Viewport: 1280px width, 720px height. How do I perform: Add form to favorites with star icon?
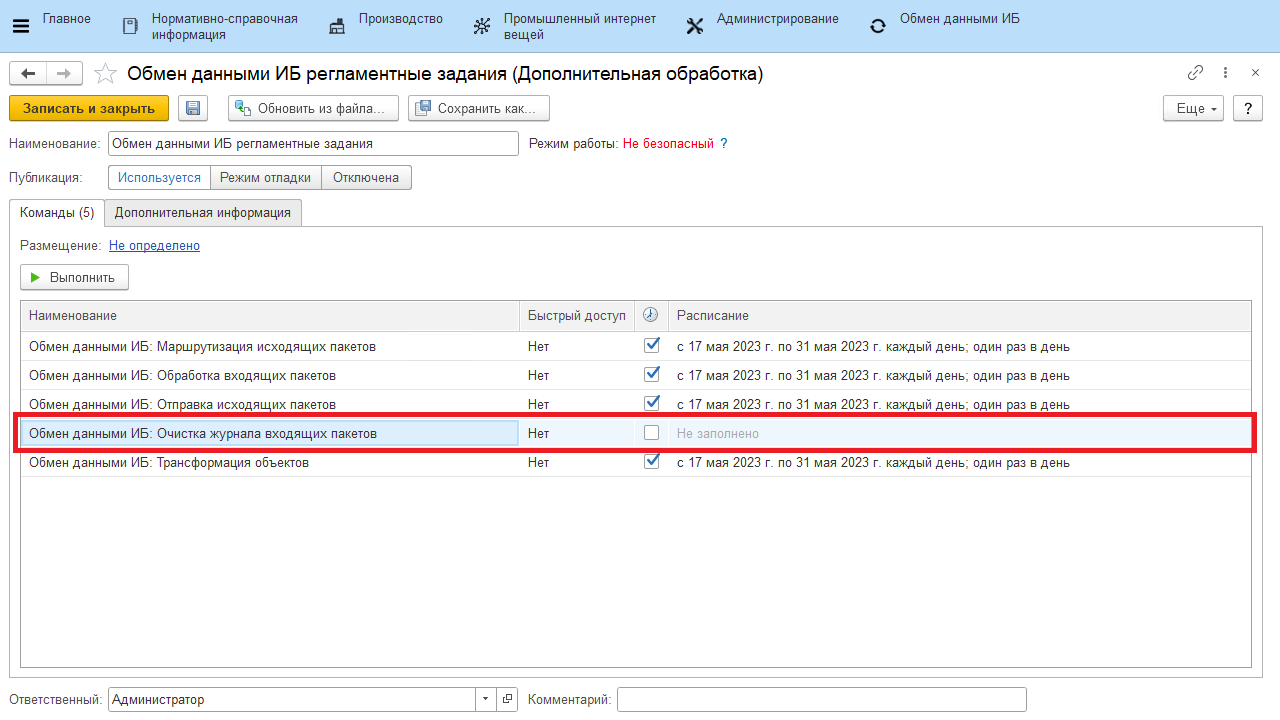pos(105,74)
